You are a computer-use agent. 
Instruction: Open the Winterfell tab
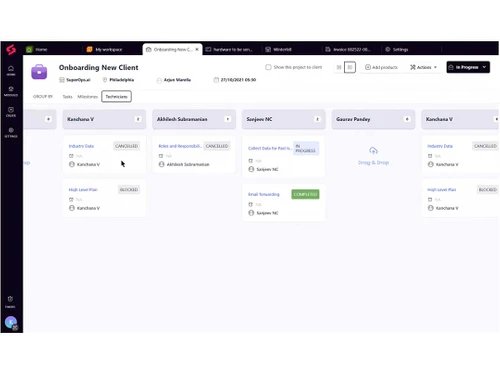coord(278,49)
